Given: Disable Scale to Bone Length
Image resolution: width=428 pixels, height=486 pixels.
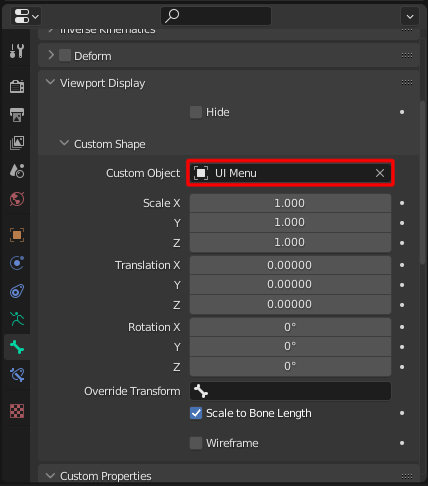Looking at the screenshot, I should [196, 413].
